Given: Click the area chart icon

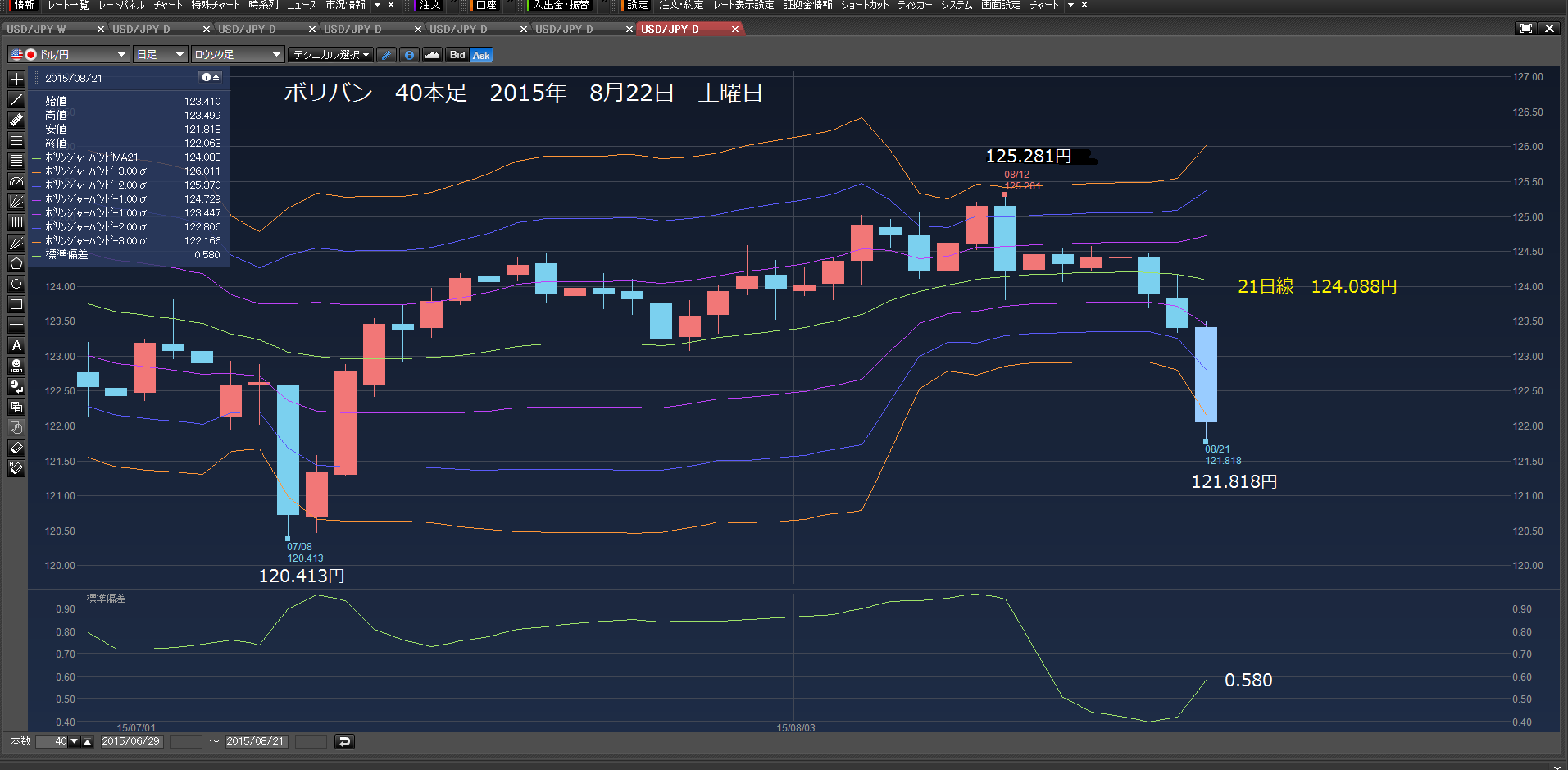Looking at the screenshot, I should [432, 55].
